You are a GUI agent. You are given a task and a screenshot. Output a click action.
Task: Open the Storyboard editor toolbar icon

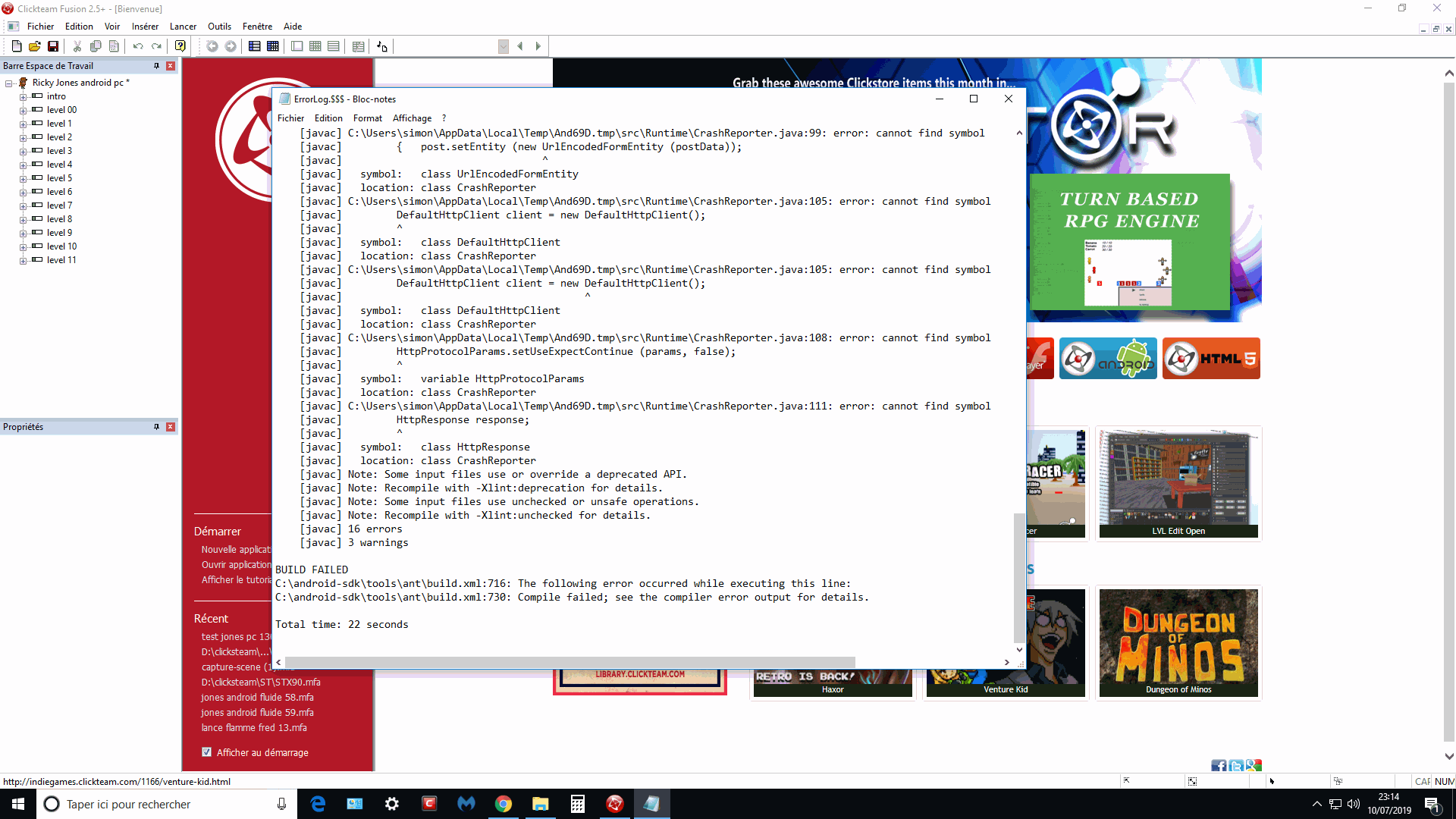(x=255, y=46)
